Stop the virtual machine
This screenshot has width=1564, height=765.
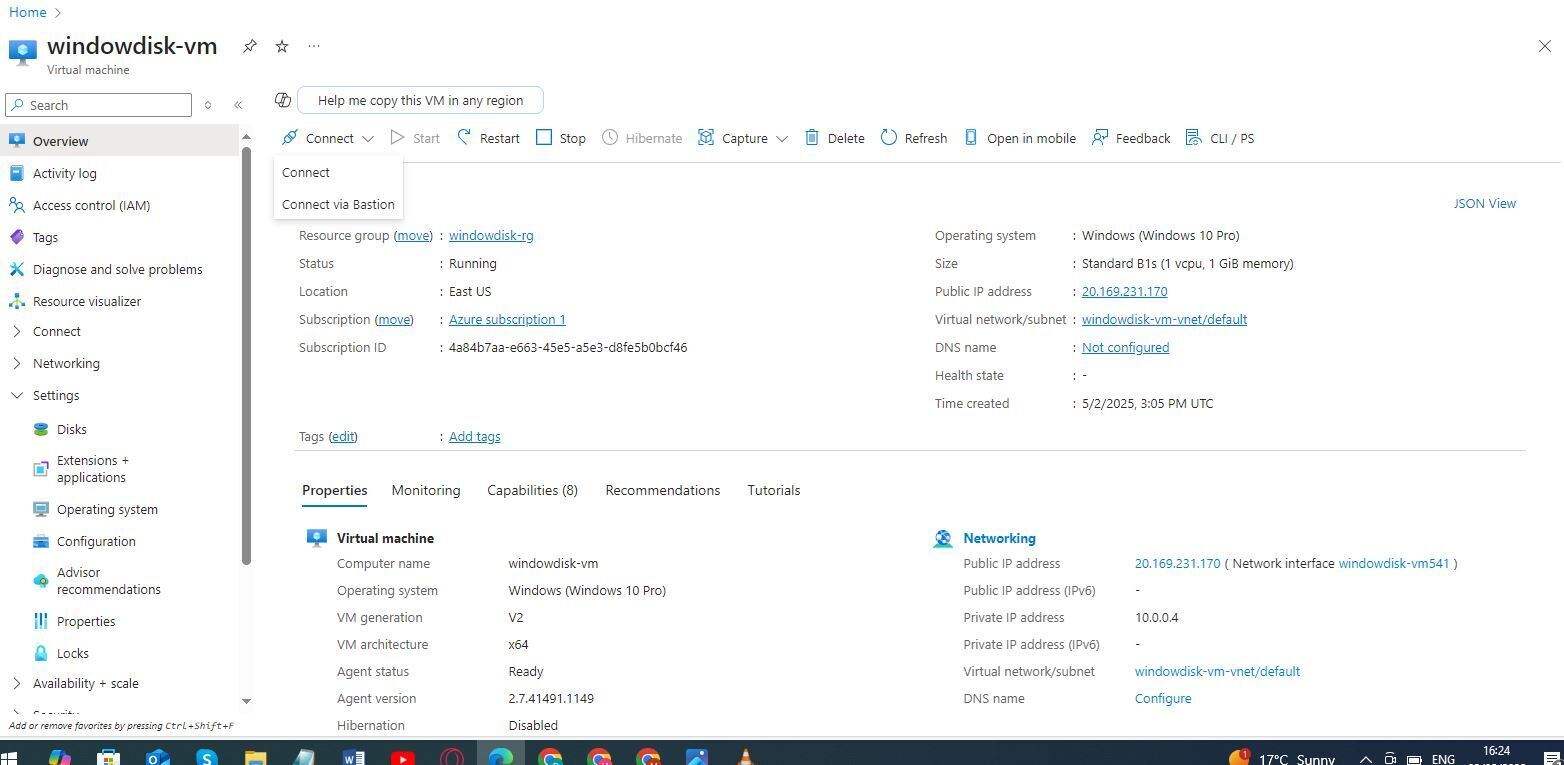click(561, 138)
